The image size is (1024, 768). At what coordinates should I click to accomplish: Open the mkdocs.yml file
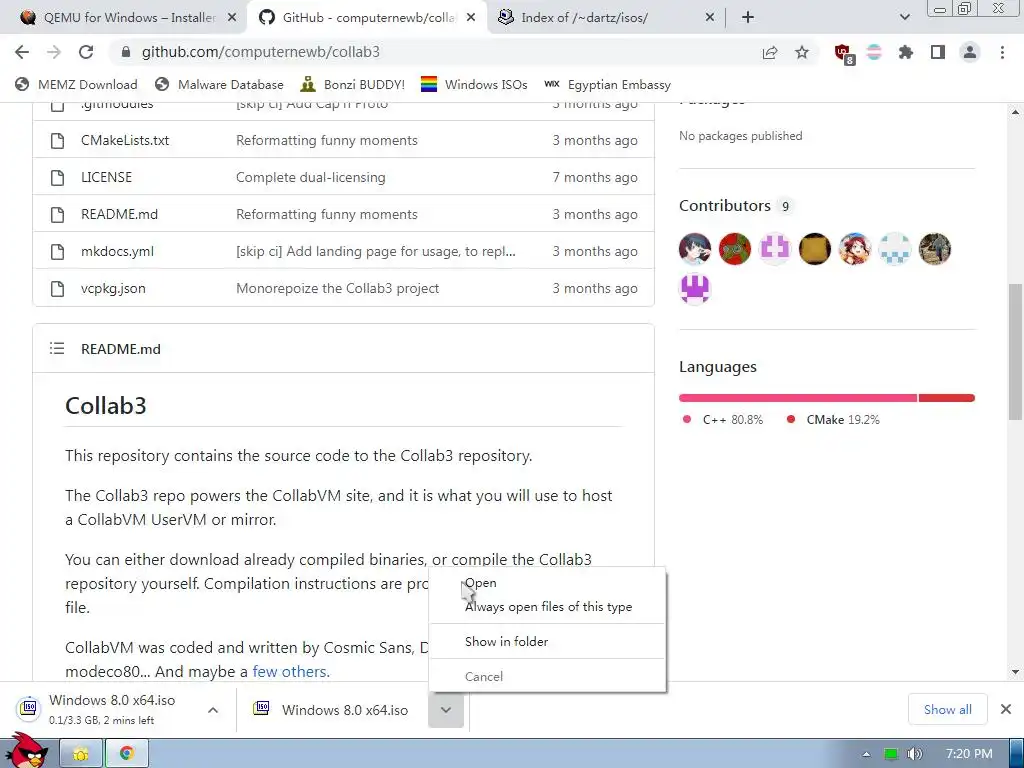pos(118,251)
